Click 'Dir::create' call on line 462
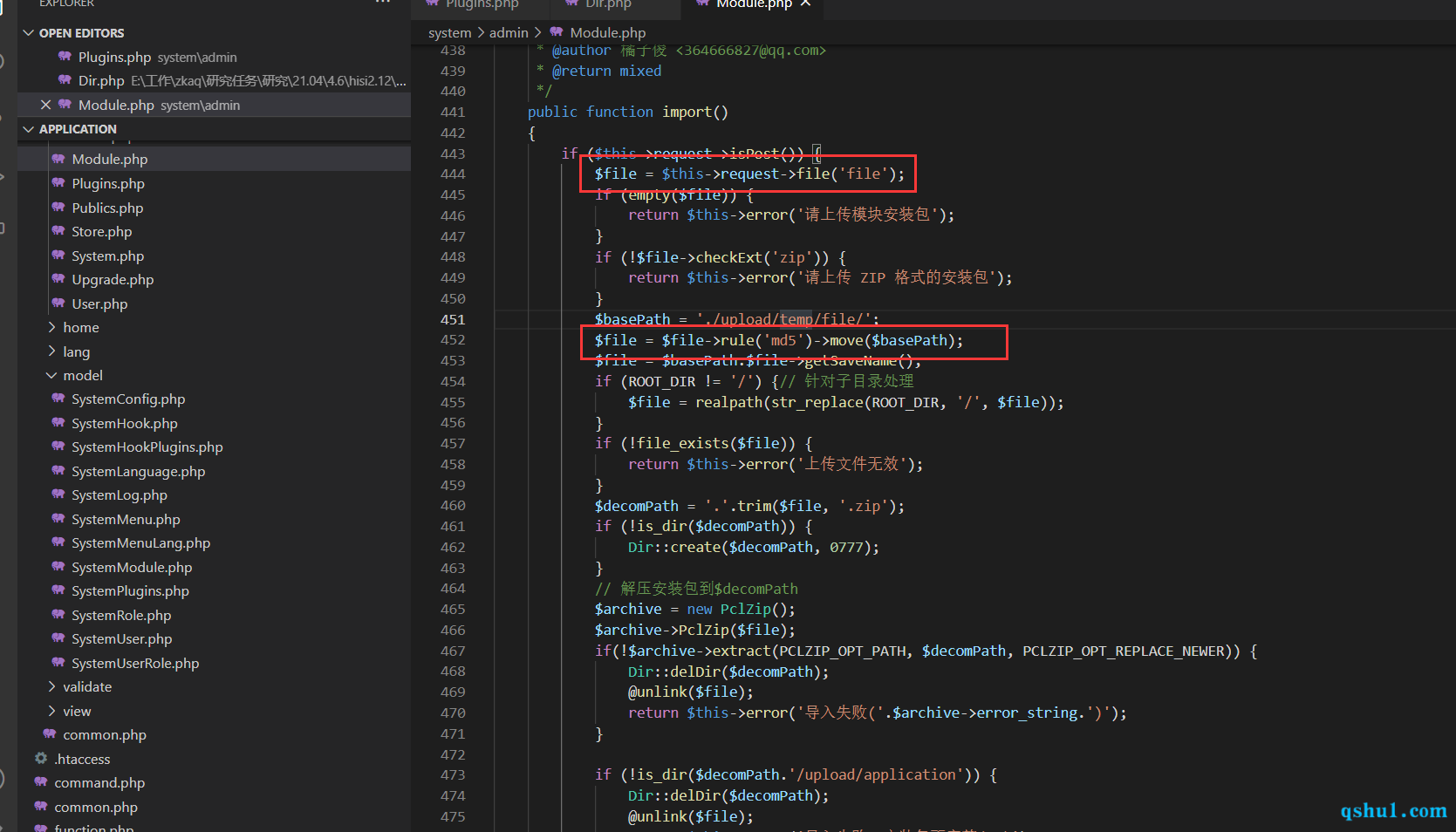 click(673, 548)
